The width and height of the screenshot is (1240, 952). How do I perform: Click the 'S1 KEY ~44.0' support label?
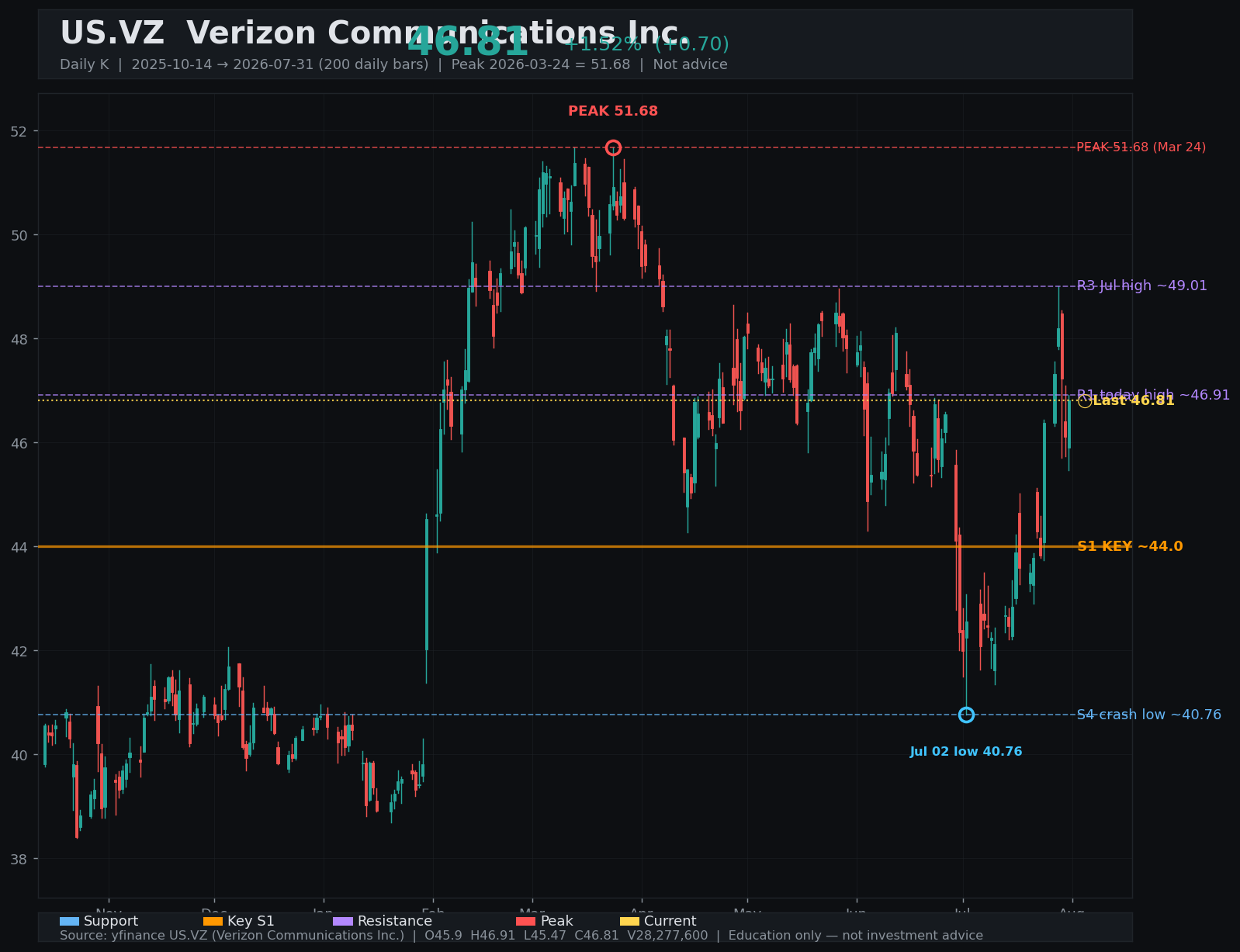(1130, 546)
